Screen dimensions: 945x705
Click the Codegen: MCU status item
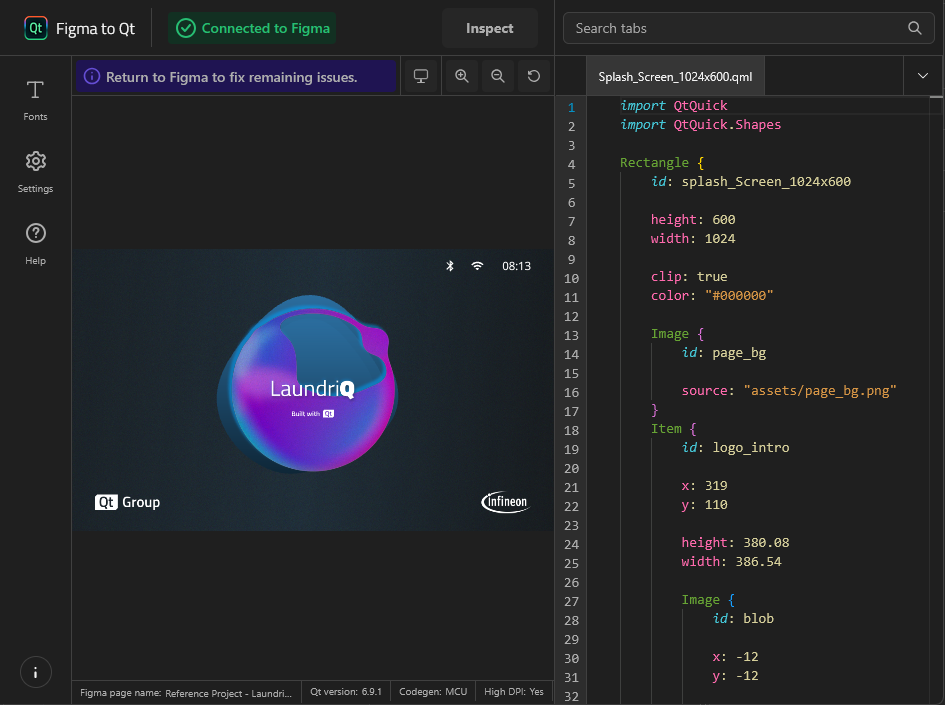tap(432, 692)
